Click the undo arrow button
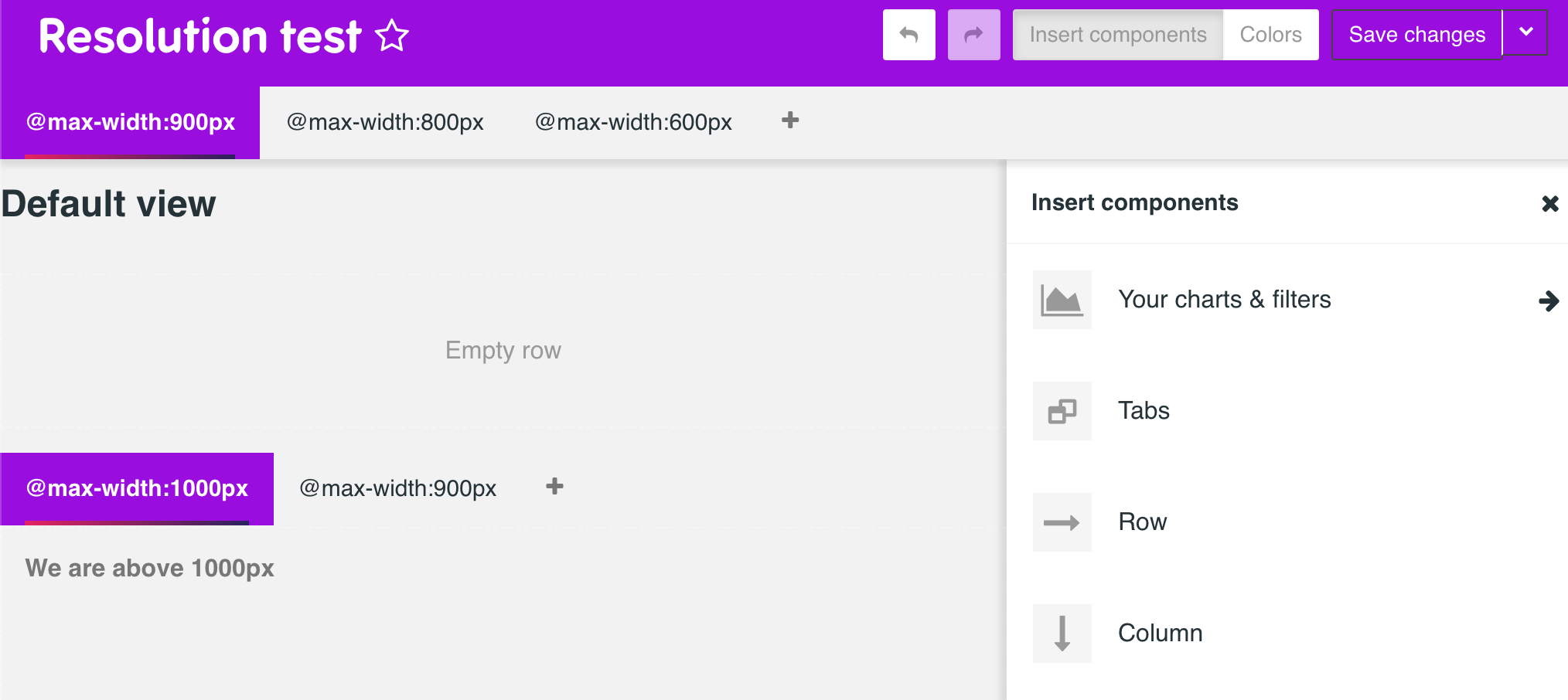 tap(909, 35)
